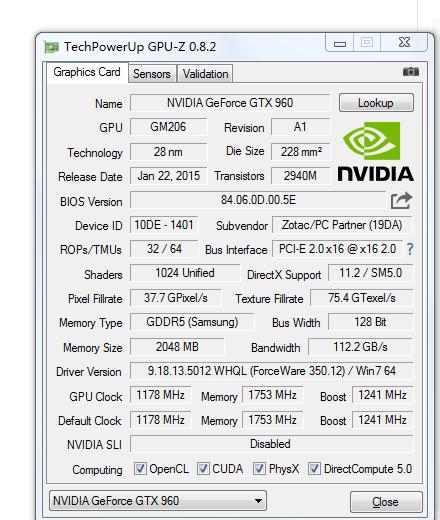Viewport: 440px width, 520px height.
Task: Click the GPU-Z title bar app icon
Action: click(51, 47)
